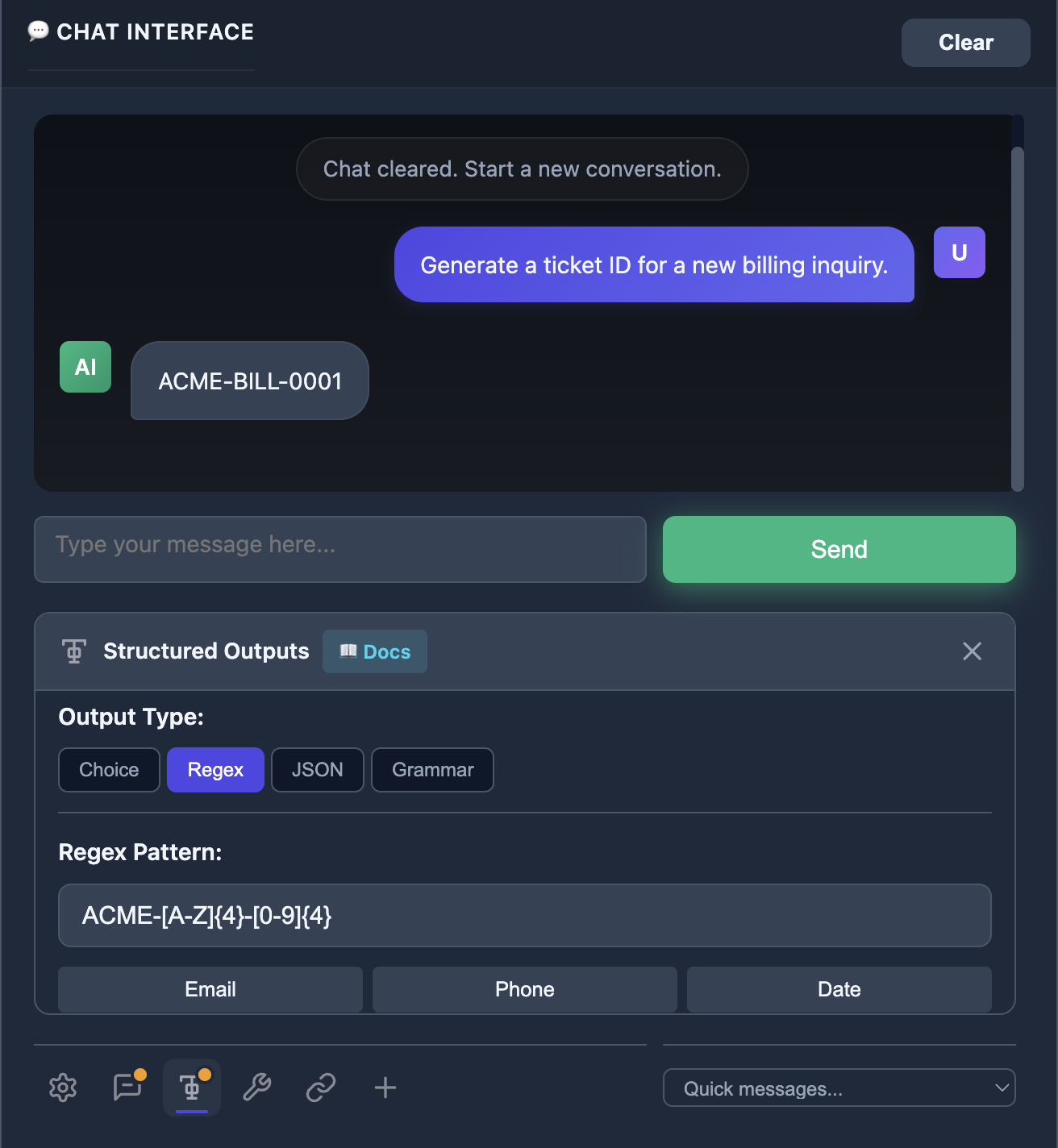Click the user U avatar
Viewport: 1058px width, 1148px height.
(x=959, y=252)
